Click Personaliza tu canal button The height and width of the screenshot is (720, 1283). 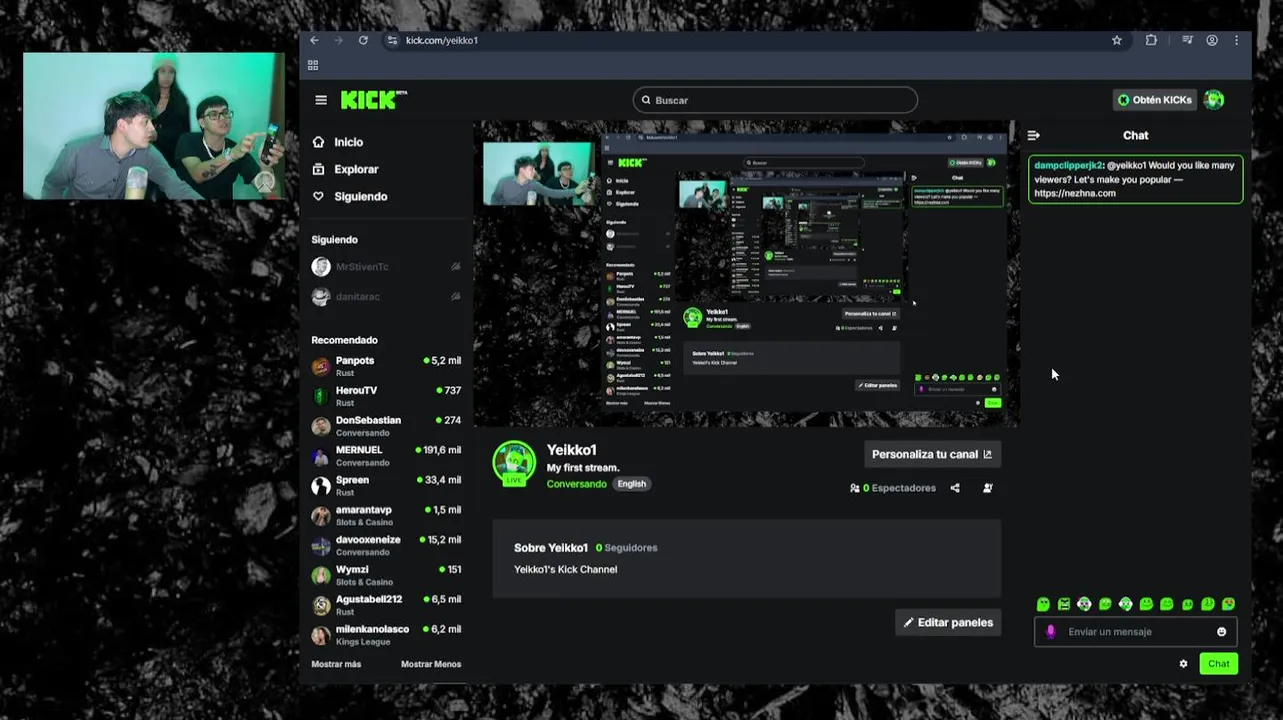point(932,454)
